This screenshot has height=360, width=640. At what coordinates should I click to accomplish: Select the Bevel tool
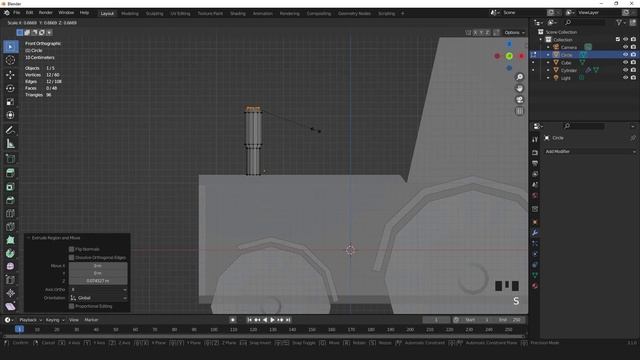10,200
